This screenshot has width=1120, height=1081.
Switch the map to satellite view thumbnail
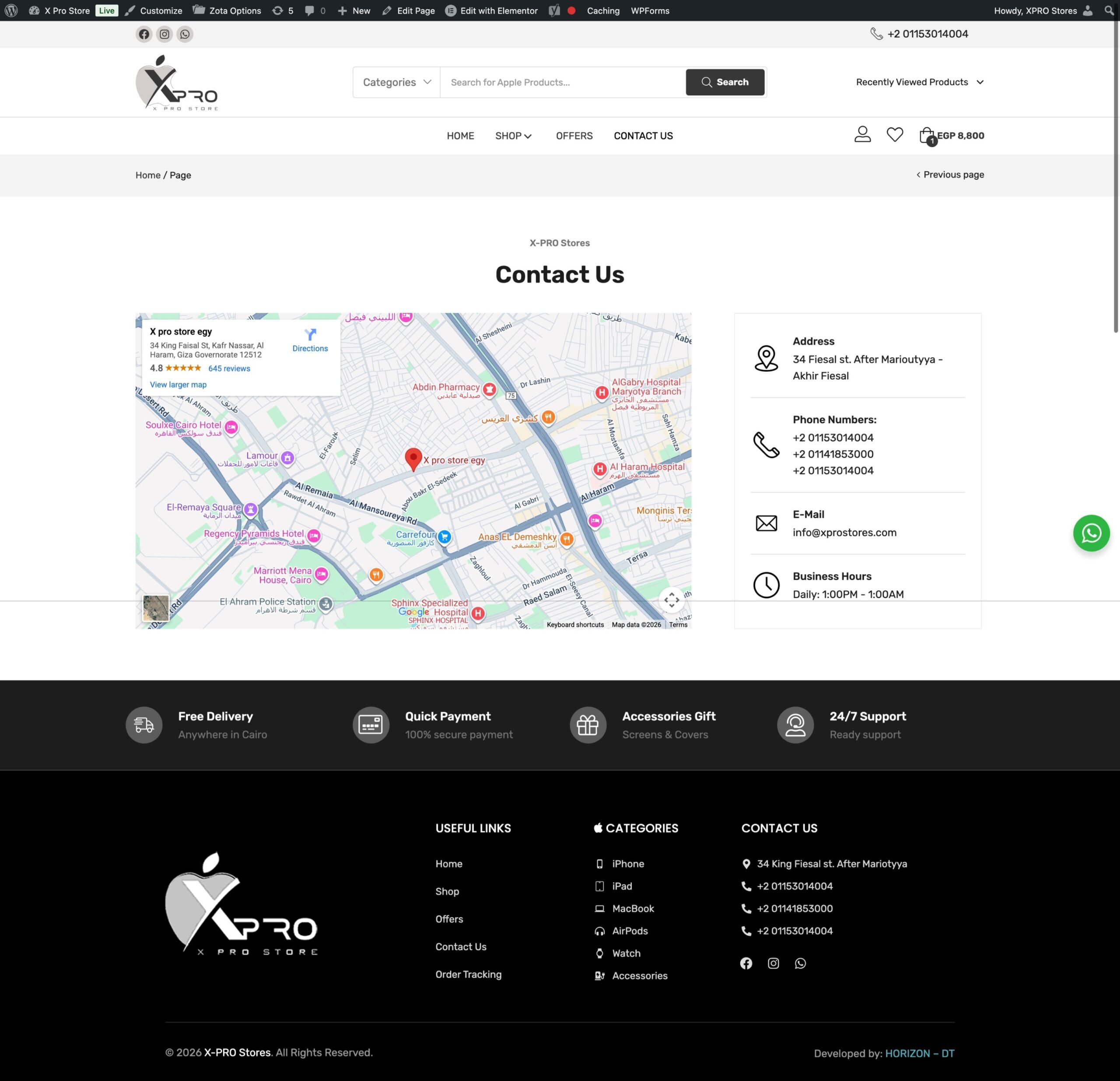(x=155, y=608)
